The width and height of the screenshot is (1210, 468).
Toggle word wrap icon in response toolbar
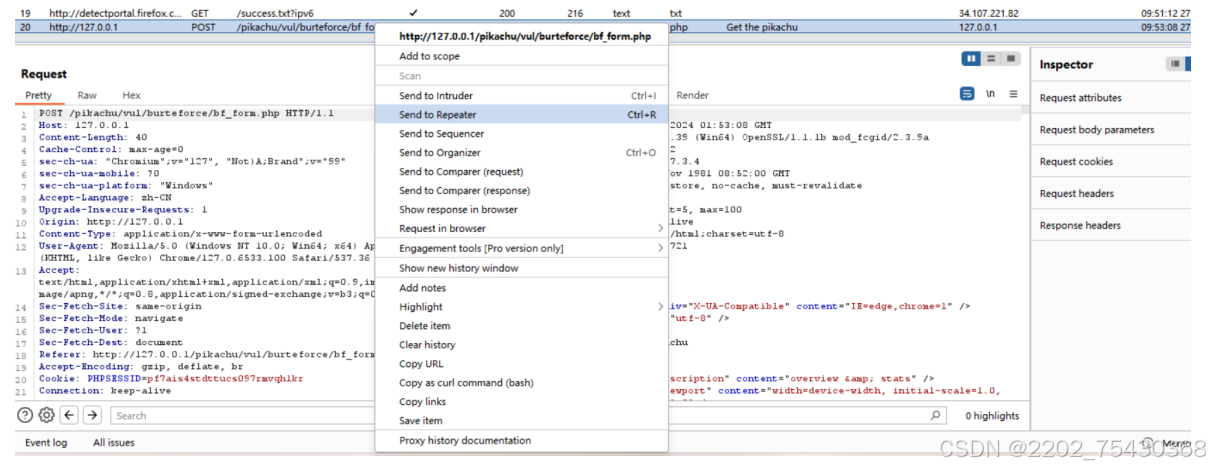tap(967, 94)
